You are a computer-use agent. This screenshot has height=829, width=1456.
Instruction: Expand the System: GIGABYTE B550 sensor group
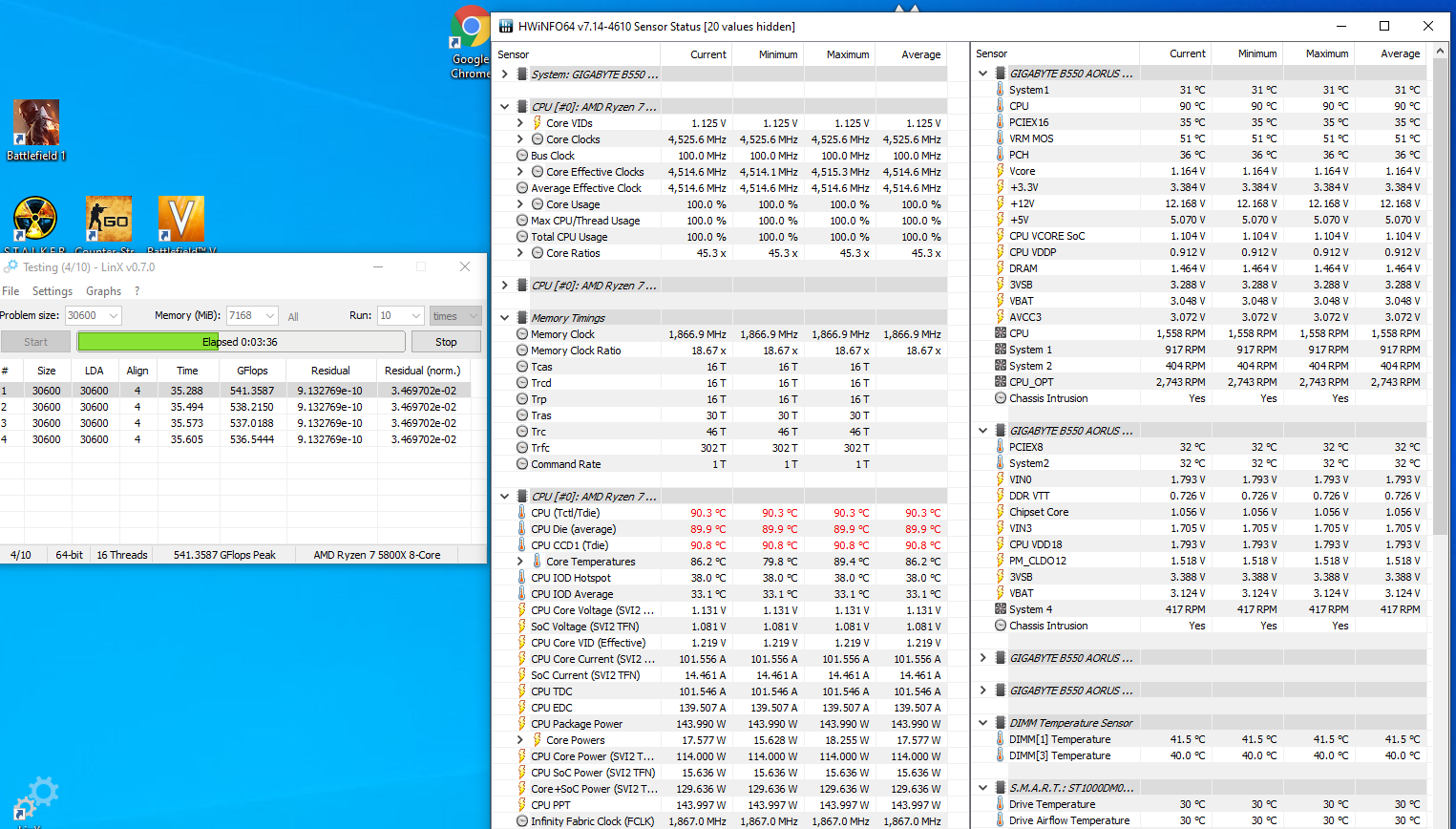click(504, 74)
